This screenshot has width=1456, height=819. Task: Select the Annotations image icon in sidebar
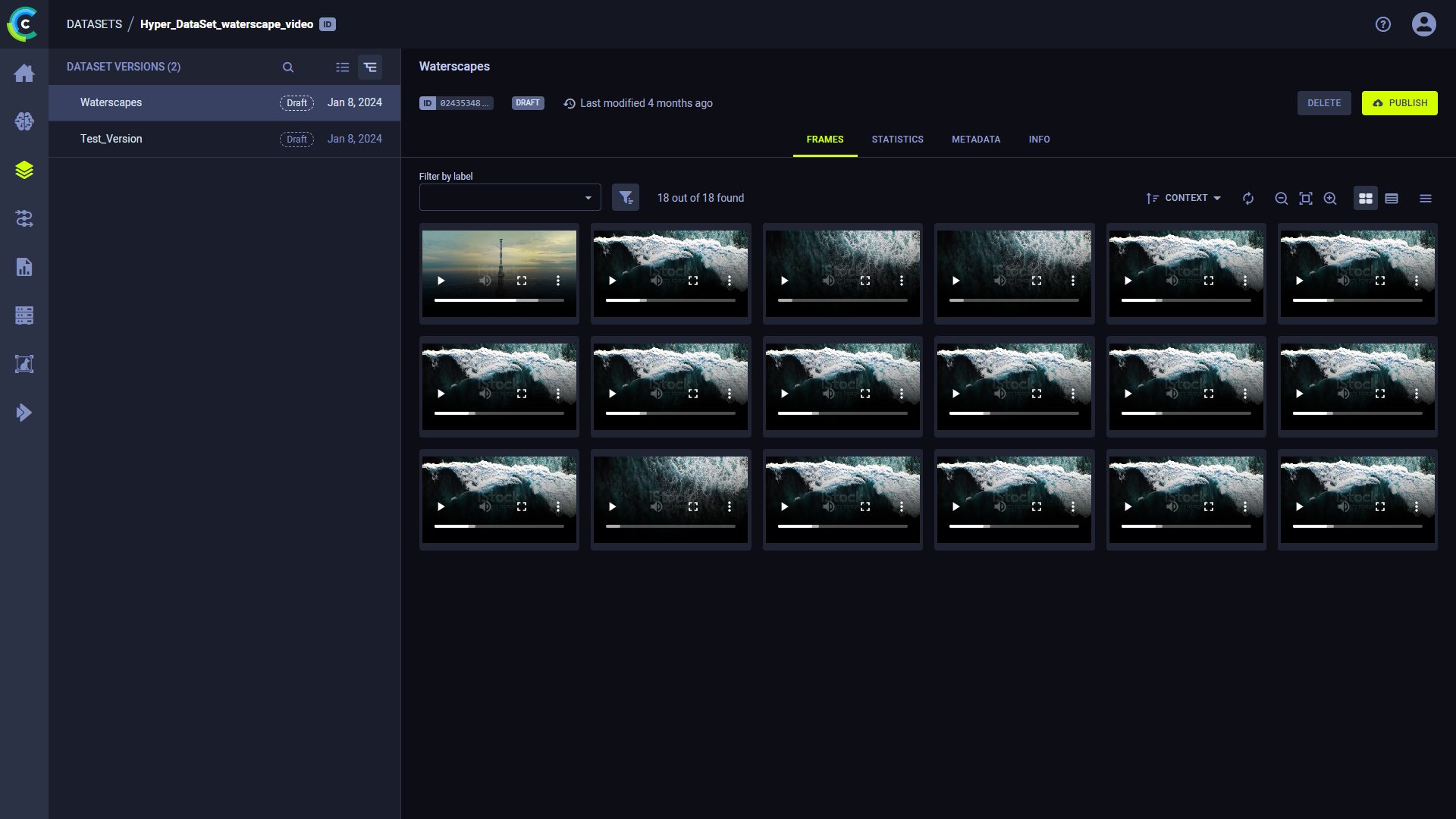point(24,364)
